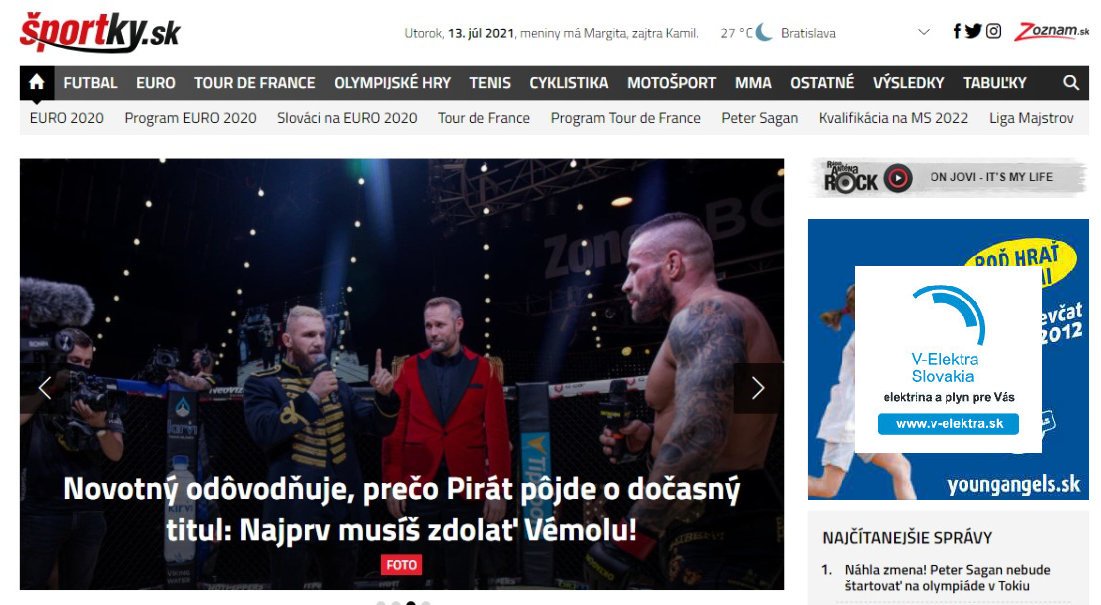Open Program EURO 2020 link
This screenshot has height=605, width=1101.
click(190, 118)
